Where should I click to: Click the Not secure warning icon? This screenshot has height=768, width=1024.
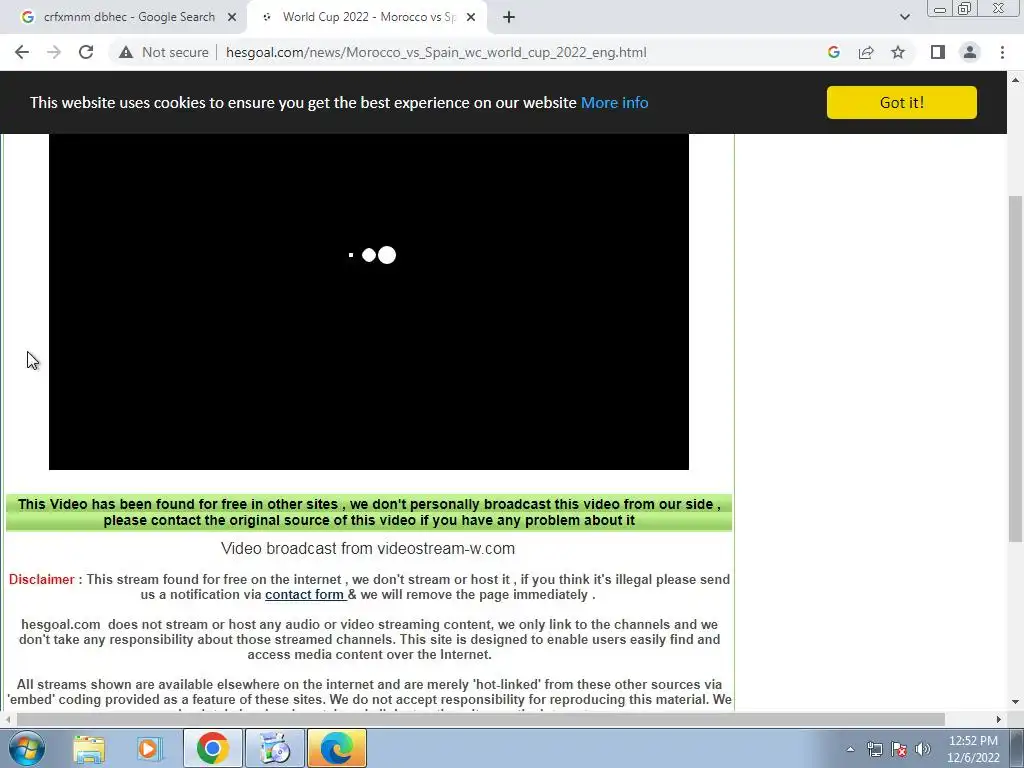[126, 52]
